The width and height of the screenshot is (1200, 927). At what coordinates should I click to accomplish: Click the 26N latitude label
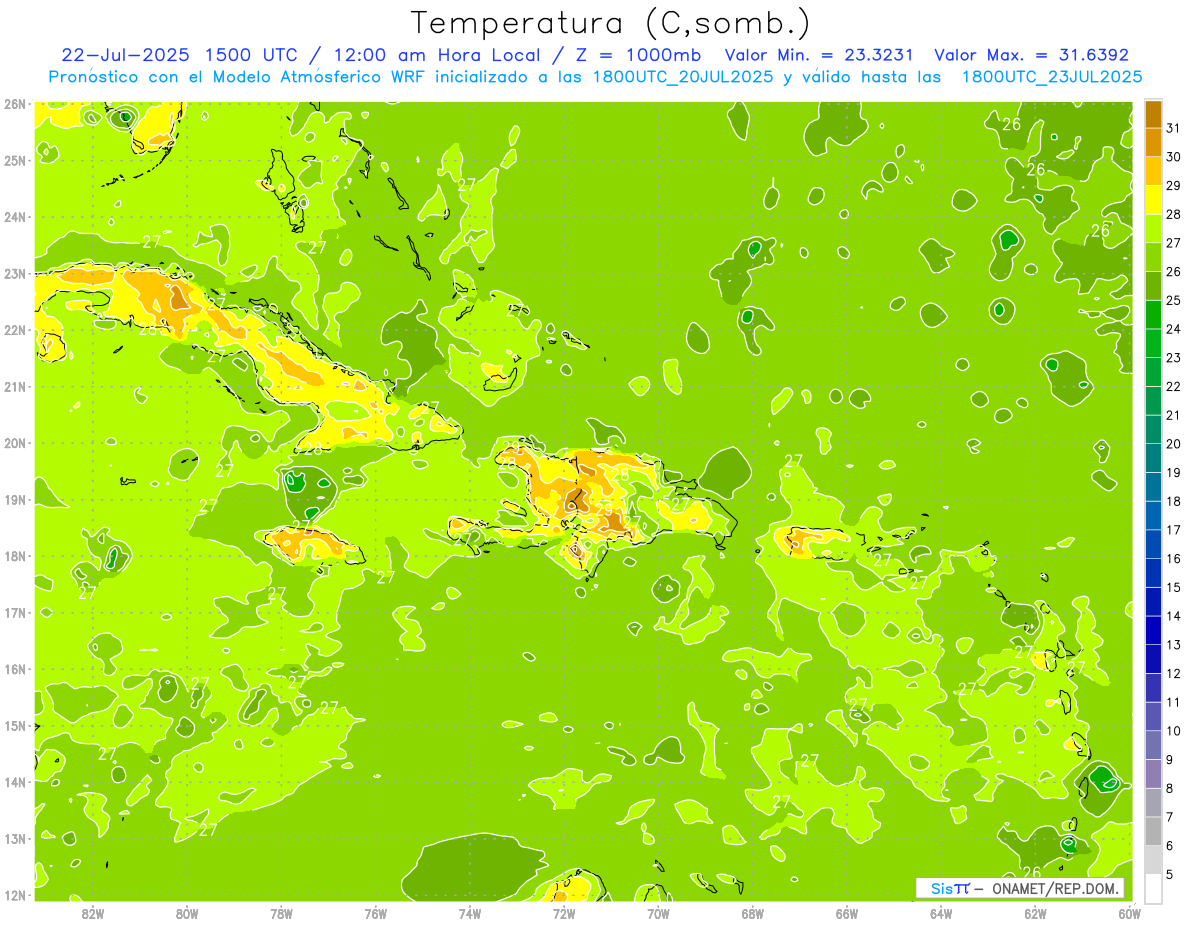point(14,103)
